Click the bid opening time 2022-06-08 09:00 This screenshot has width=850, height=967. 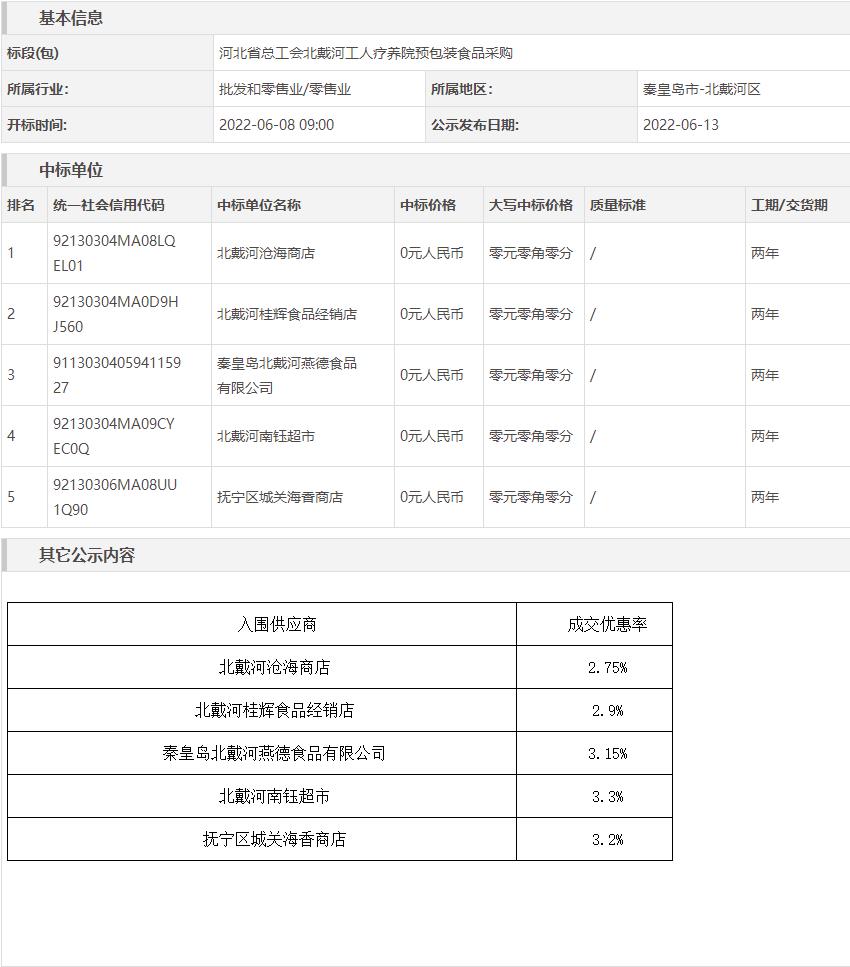276,125
